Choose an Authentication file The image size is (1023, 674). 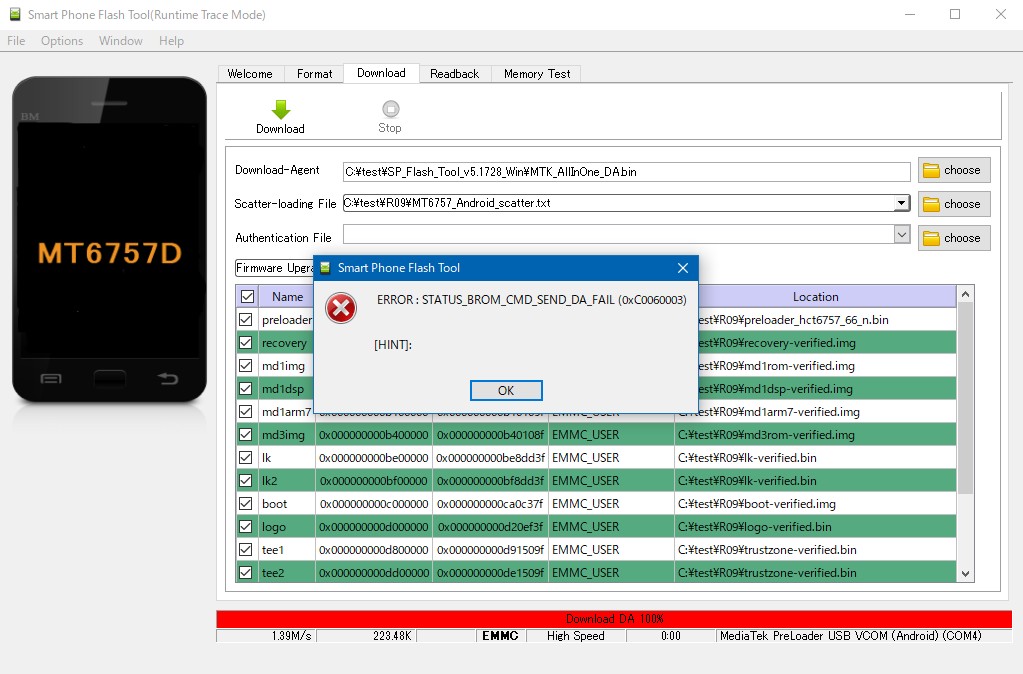tap(954, 238)
